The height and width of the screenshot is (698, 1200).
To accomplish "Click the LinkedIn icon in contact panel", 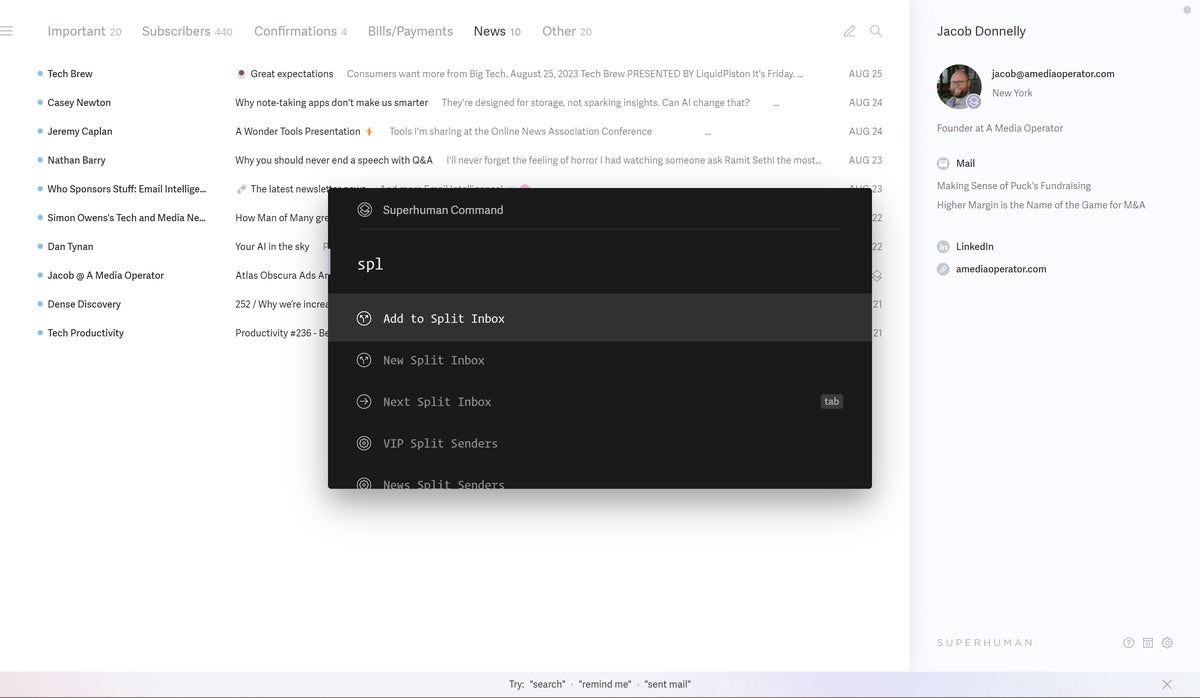I will tap(943, 246).
